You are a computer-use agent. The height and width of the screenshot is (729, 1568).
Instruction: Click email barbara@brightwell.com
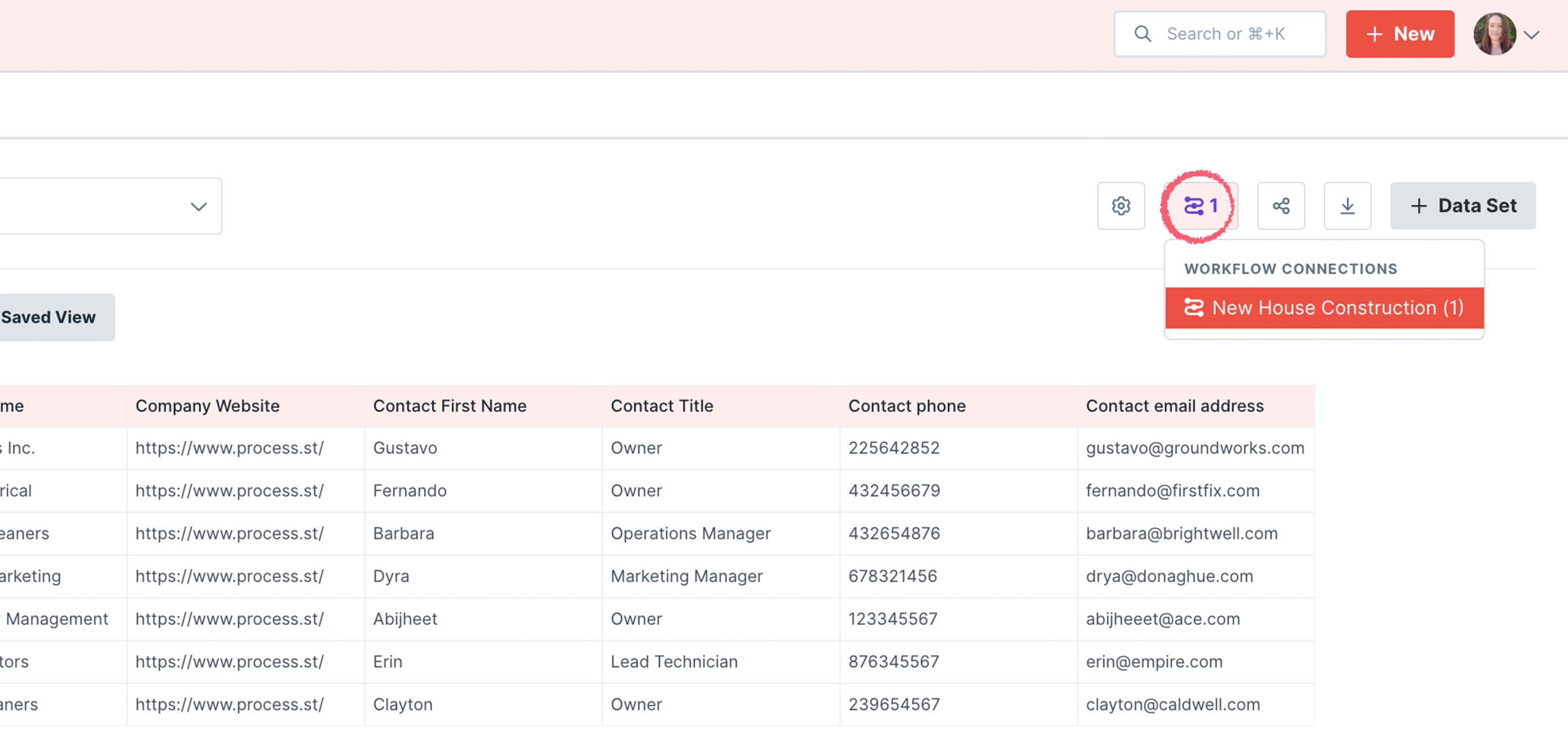point(1181,533)
